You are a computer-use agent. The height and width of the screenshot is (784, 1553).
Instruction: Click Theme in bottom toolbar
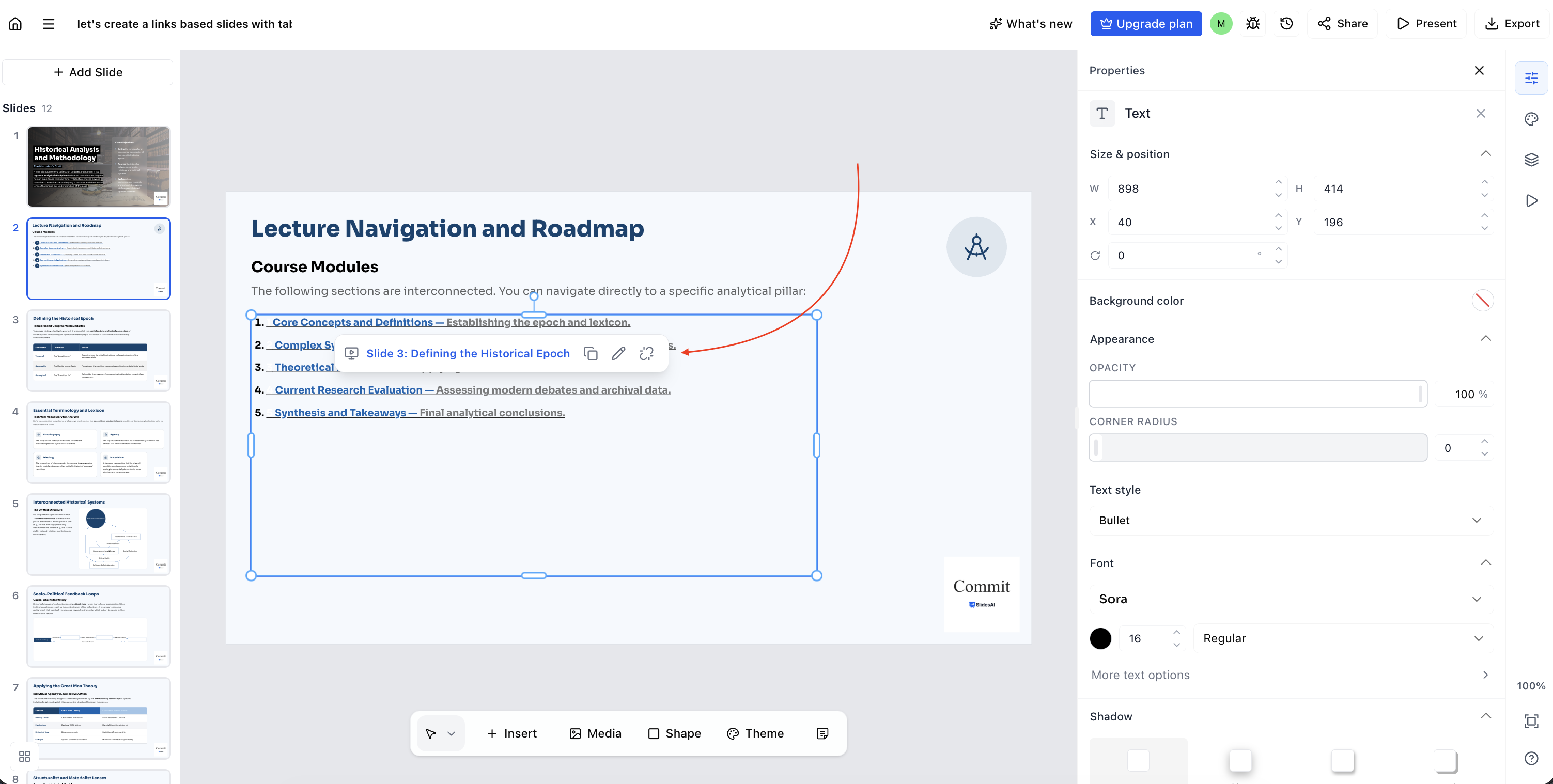point(755,733)
